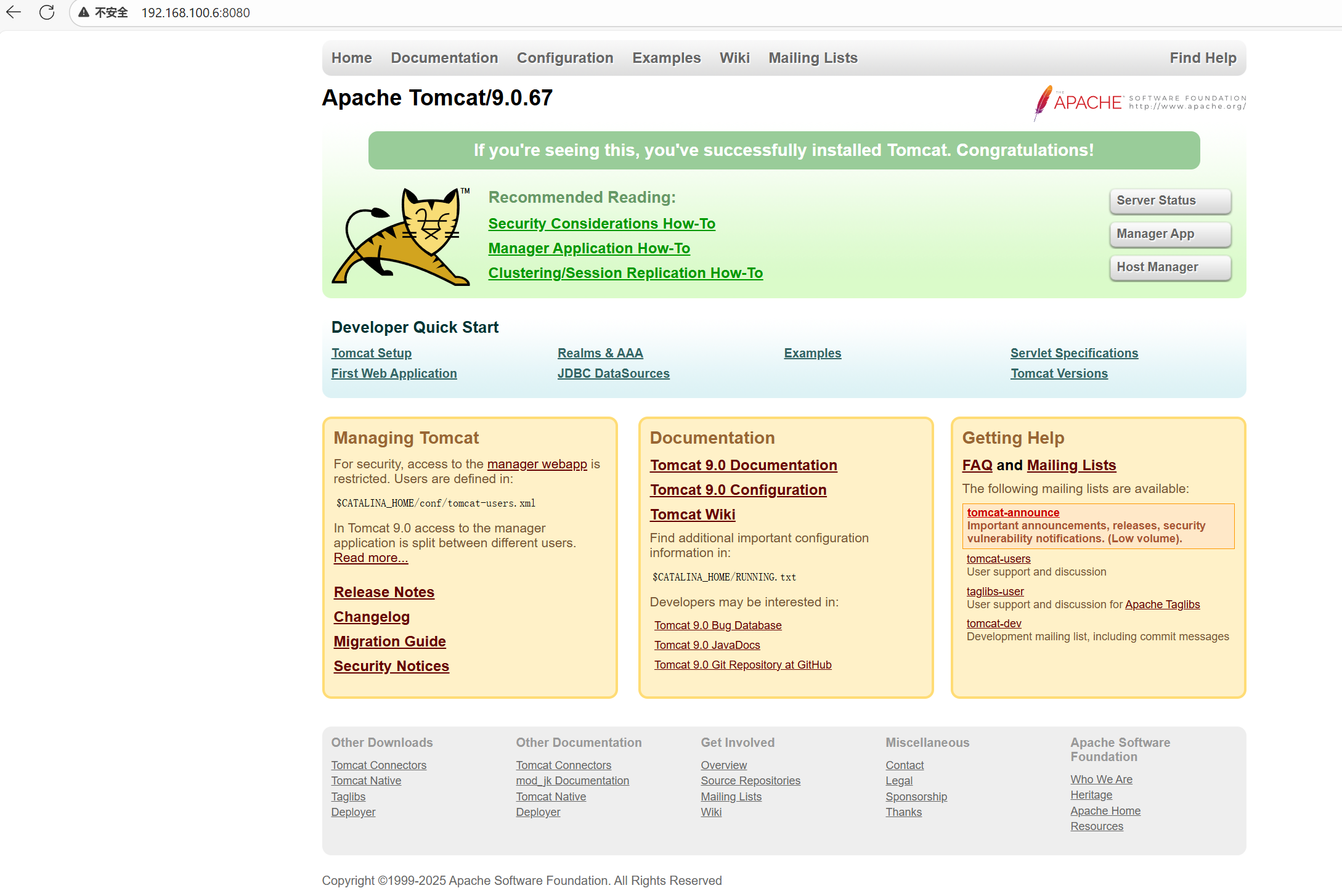Open the Release Notes link
The image size is (1342, 896).
tap(384, 592)
